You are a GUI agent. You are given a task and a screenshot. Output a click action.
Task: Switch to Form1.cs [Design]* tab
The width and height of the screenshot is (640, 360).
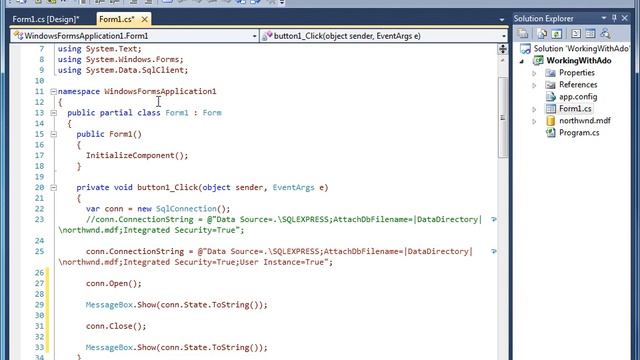coord(46,19)
